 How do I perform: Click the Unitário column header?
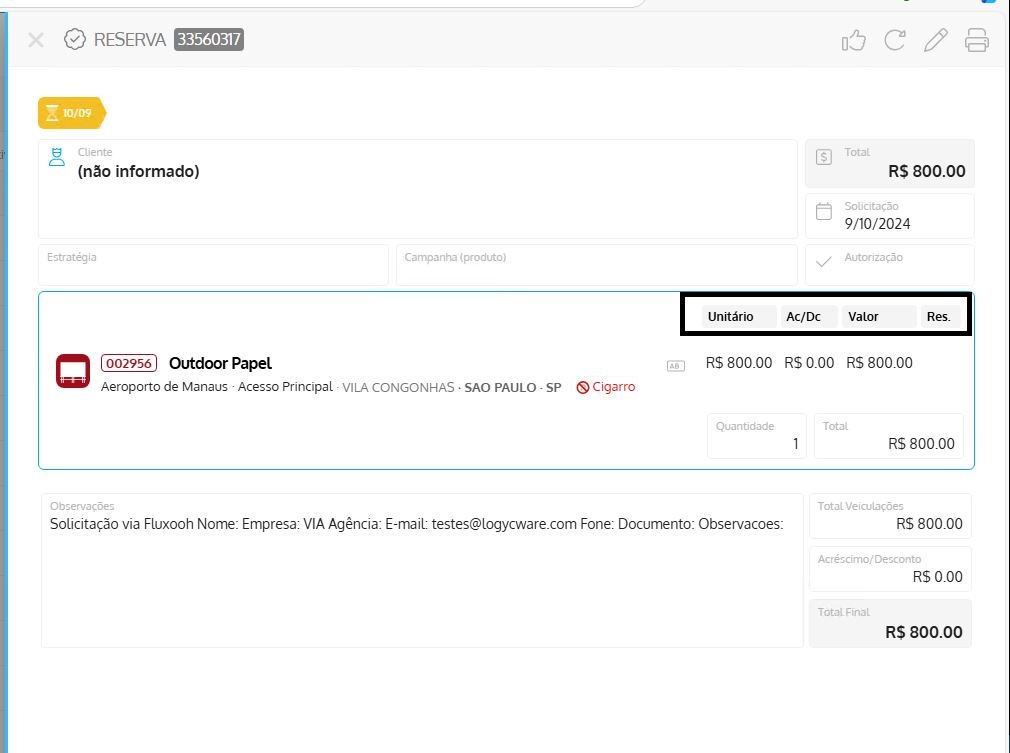point(730,316)
